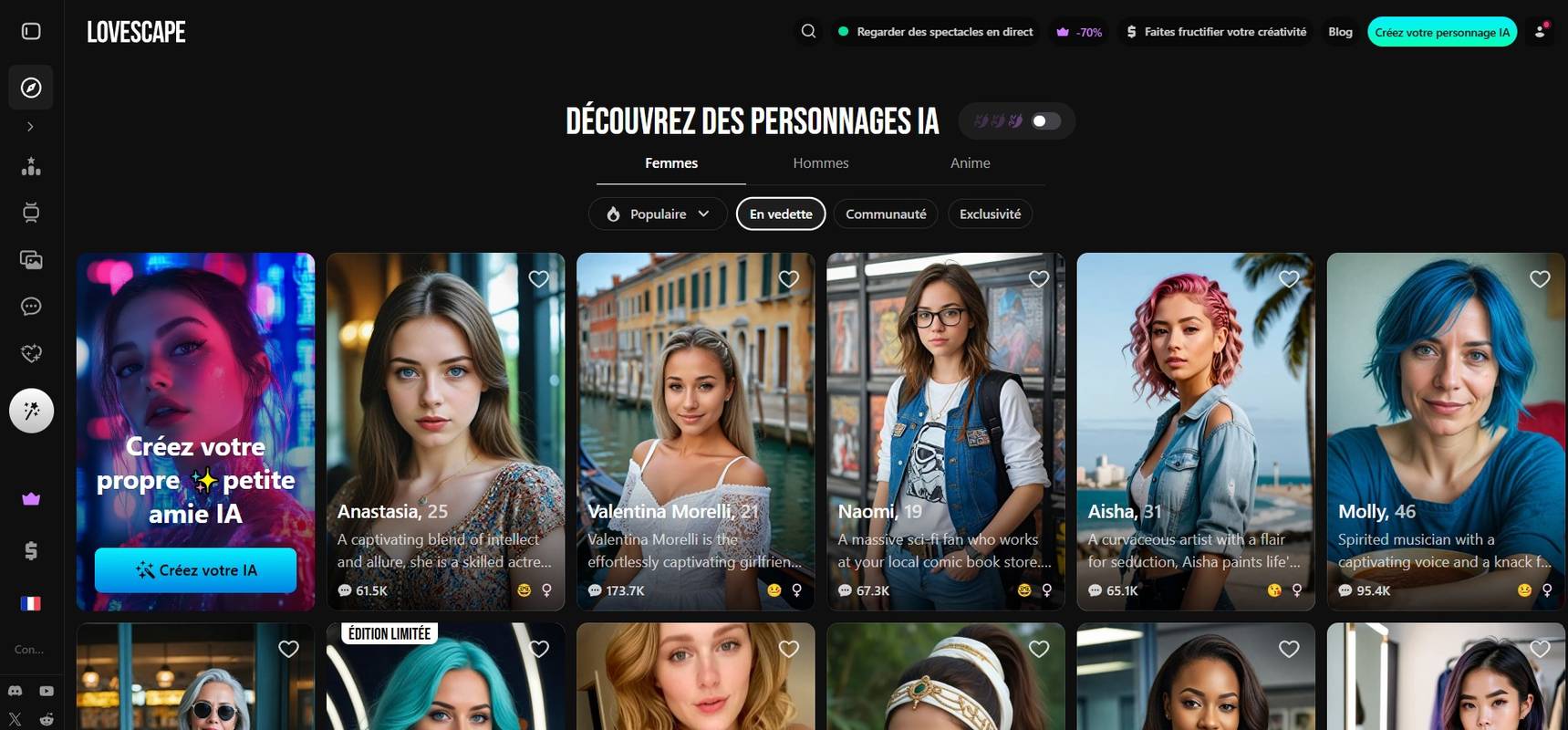1568x730 pixels.
Task: Switch to the Anime tab
Action: (970, 163)
